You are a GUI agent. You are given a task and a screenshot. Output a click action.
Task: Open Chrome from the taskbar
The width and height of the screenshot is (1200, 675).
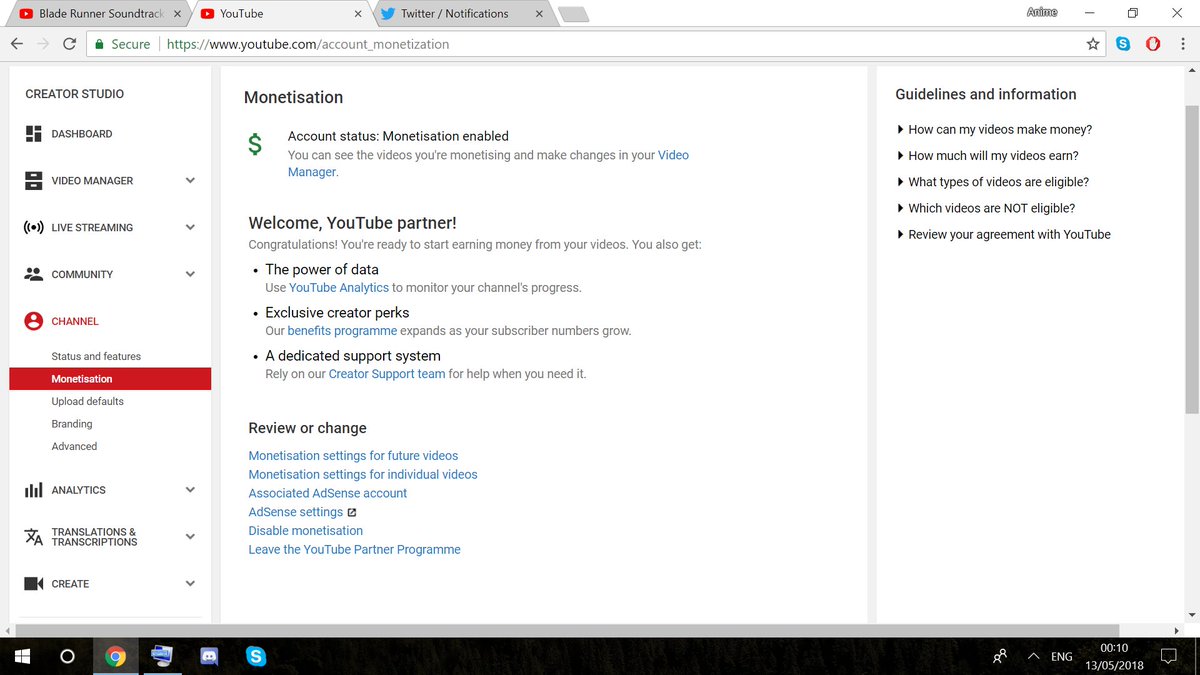click(x=116, y=657)
